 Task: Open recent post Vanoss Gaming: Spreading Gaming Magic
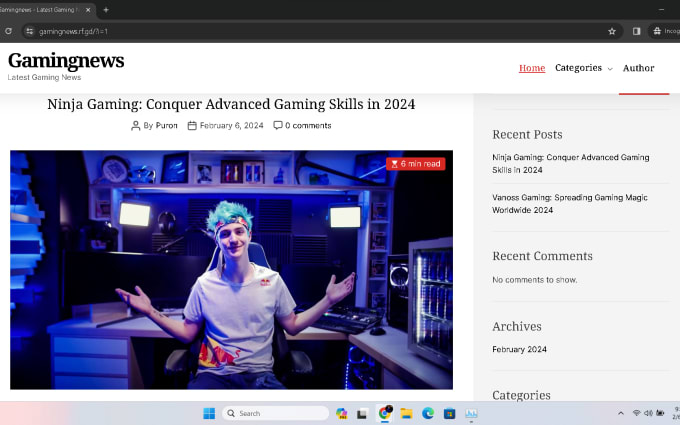[569, 203]
